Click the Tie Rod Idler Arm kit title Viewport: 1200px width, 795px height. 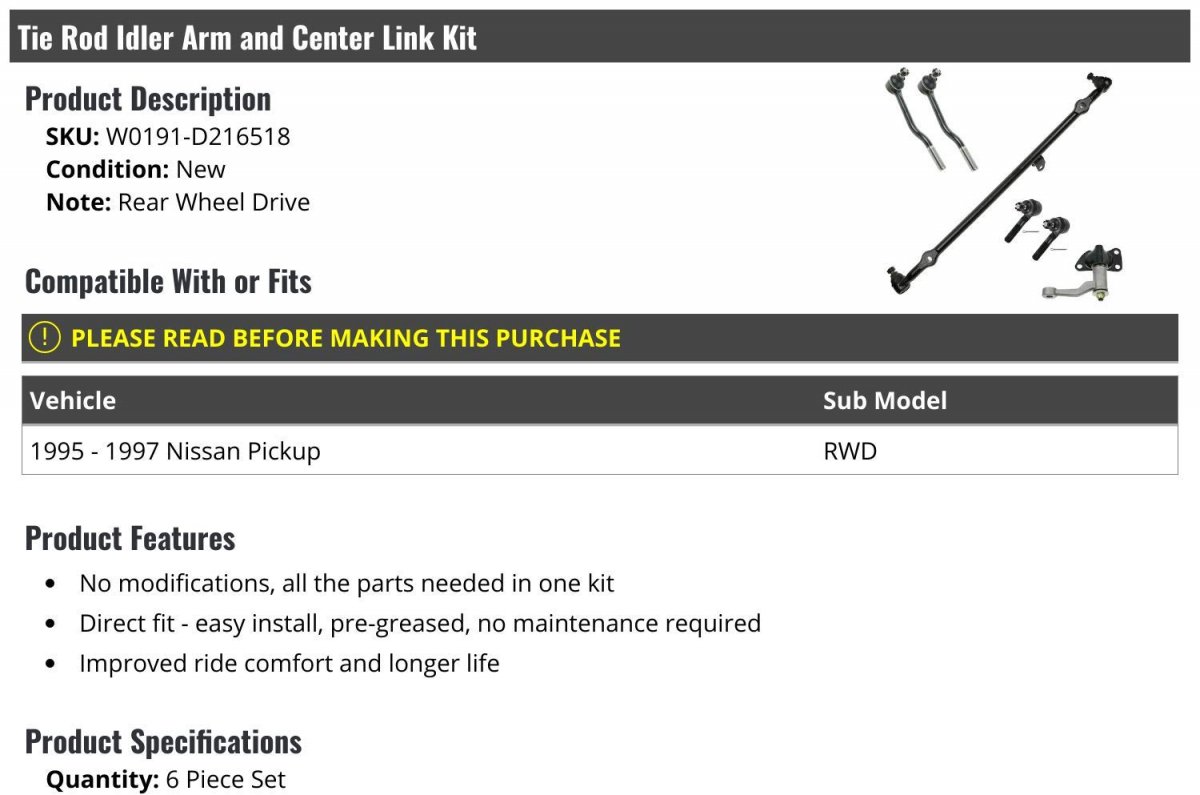[x=247, y=38]
